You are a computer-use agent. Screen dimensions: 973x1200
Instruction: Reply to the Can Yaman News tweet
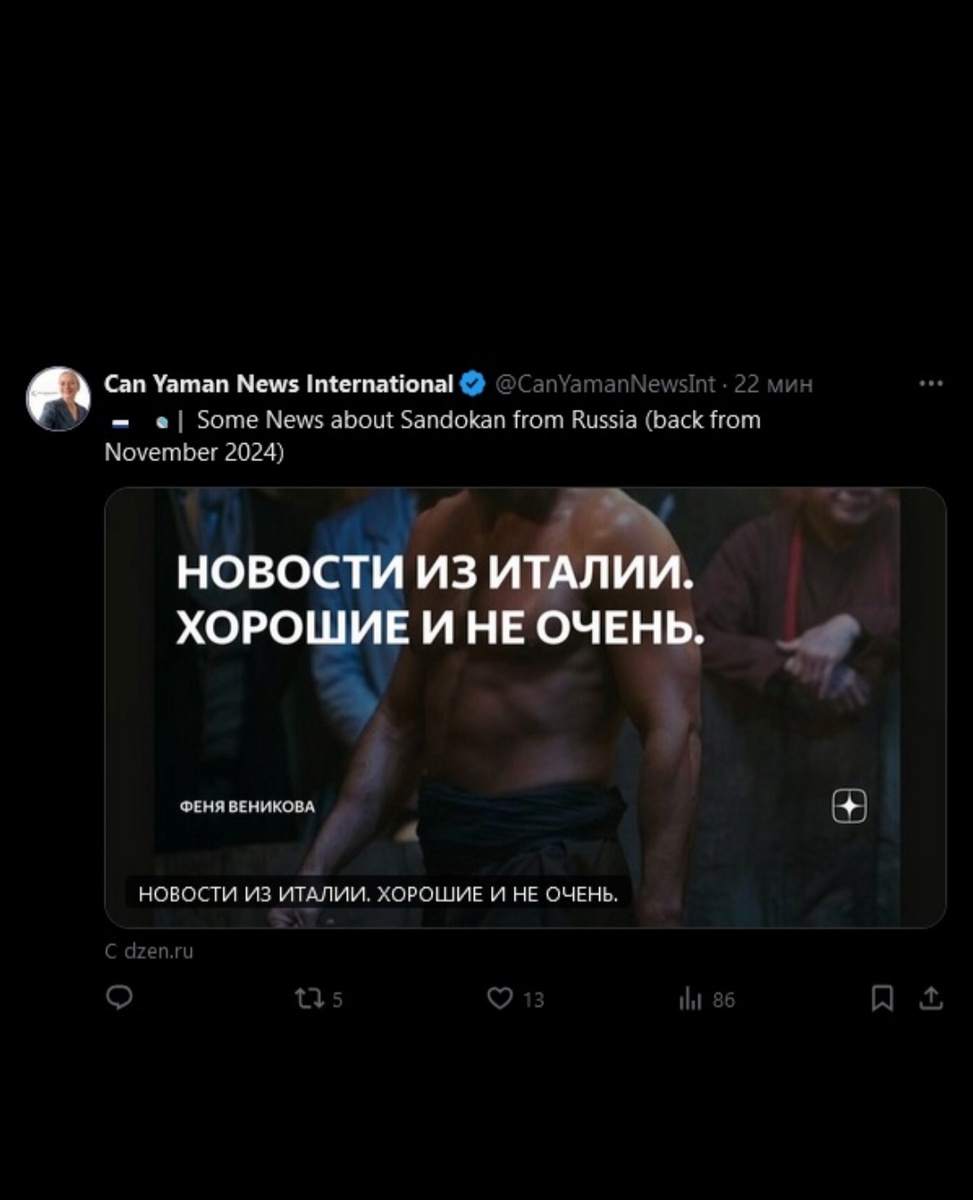tap(120, 997)
